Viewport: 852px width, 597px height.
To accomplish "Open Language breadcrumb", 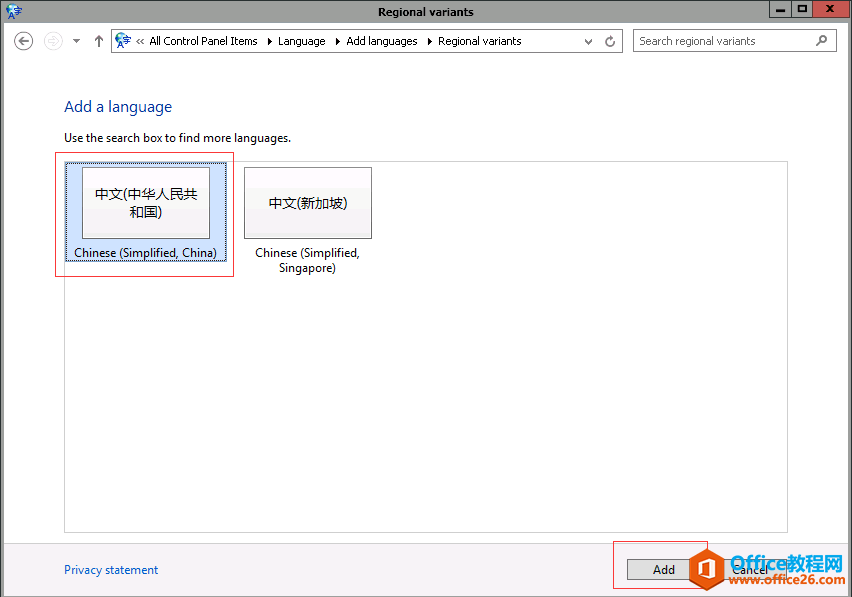I will 302,41.
